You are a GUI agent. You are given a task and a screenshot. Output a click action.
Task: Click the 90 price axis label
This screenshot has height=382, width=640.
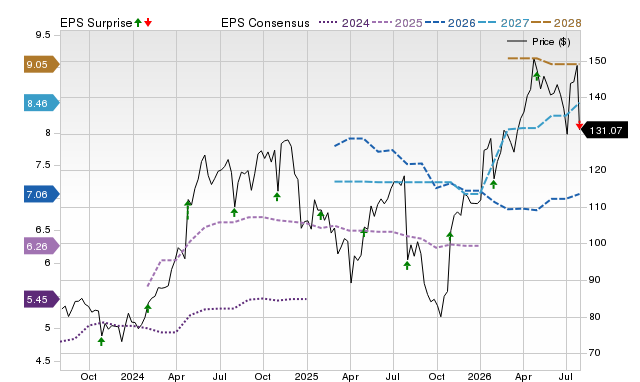pyautogui.click(x=594, y=280)
